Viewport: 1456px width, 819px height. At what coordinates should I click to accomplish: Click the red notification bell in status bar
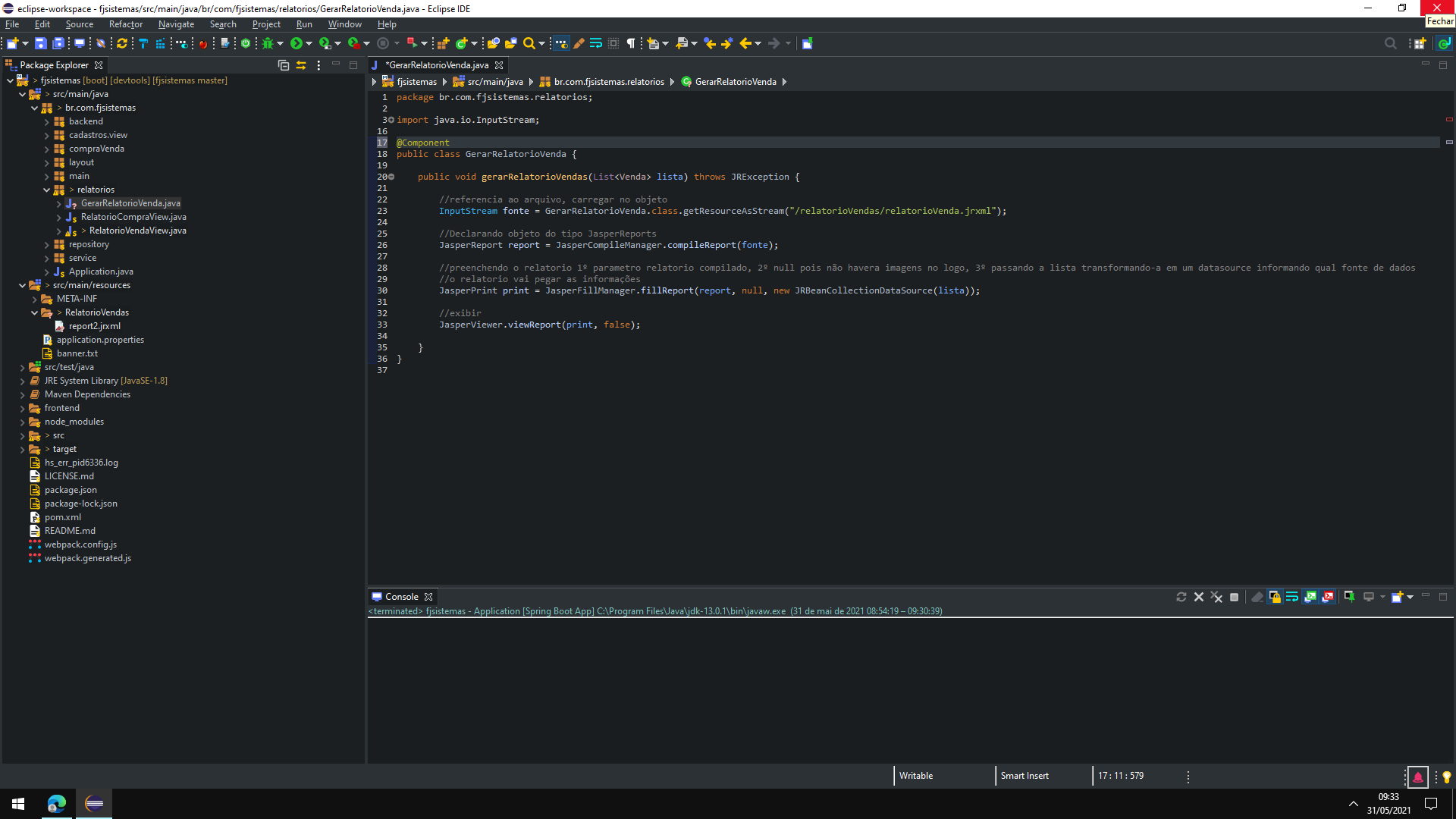(1418, 777)
